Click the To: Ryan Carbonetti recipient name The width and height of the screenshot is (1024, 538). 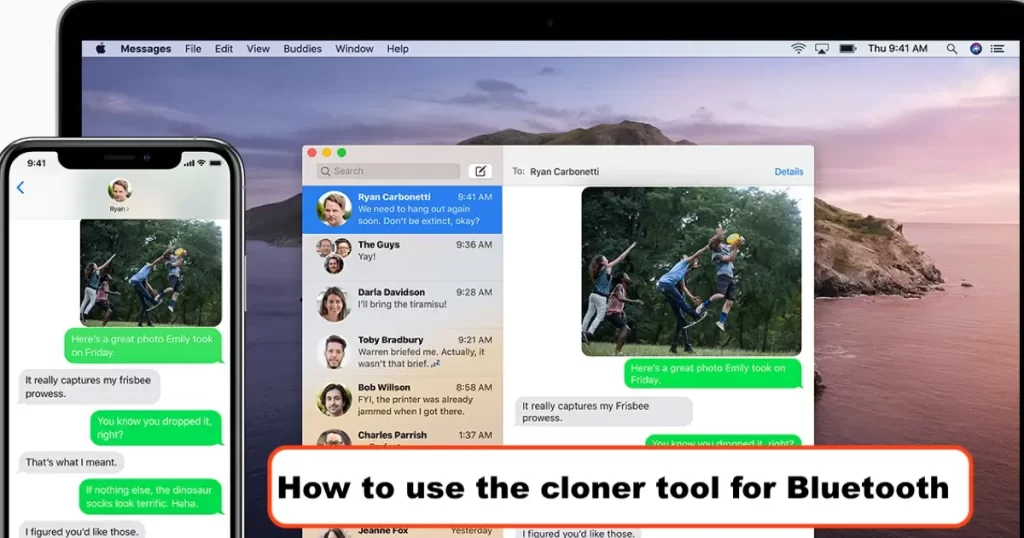[564, 172]
